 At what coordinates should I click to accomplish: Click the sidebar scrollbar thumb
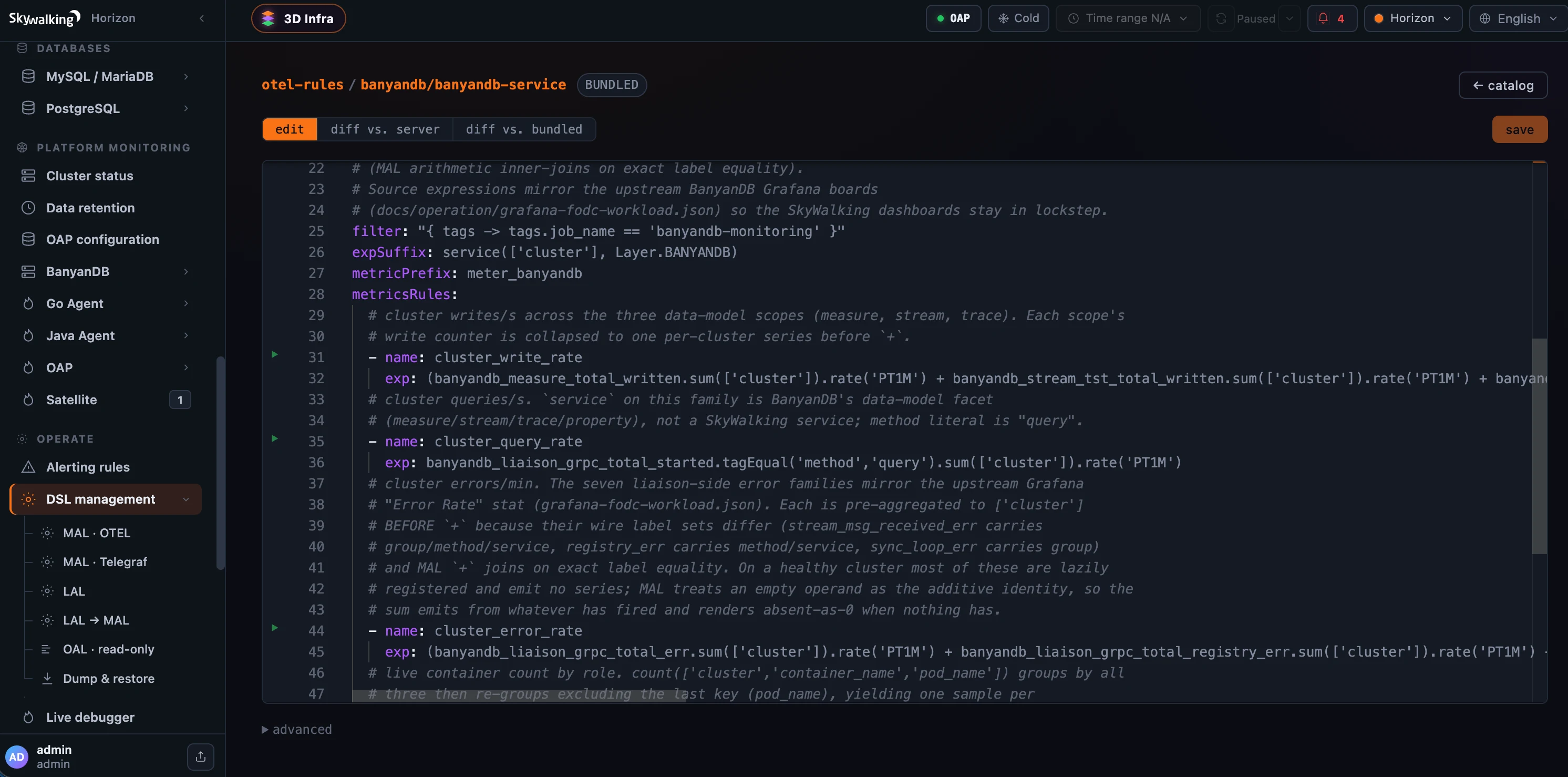pos(220,463)
